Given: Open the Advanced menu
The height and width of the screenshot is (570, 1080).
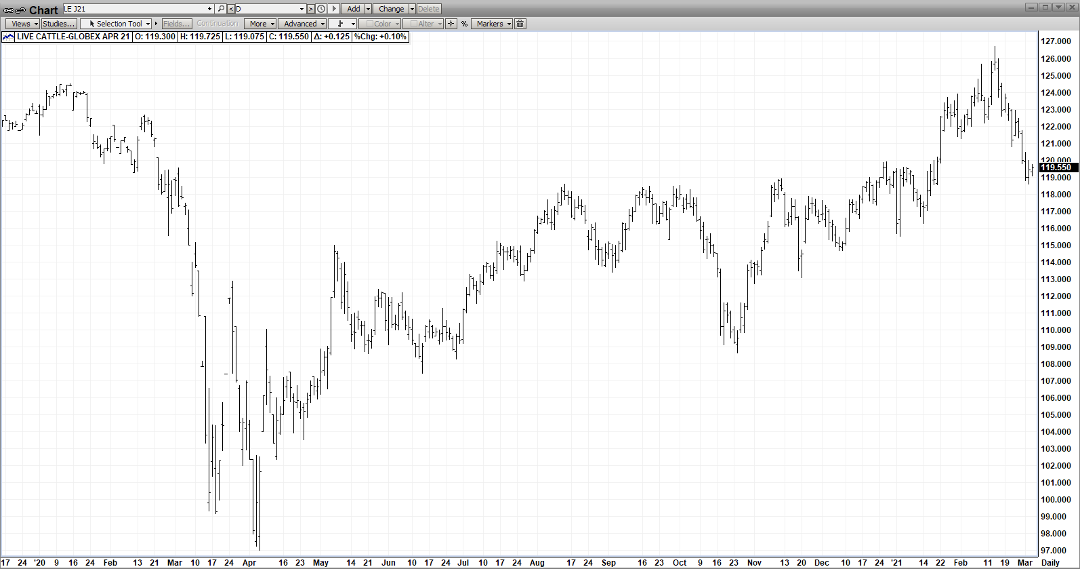Looking at the screenshot, I should point(301,23).
